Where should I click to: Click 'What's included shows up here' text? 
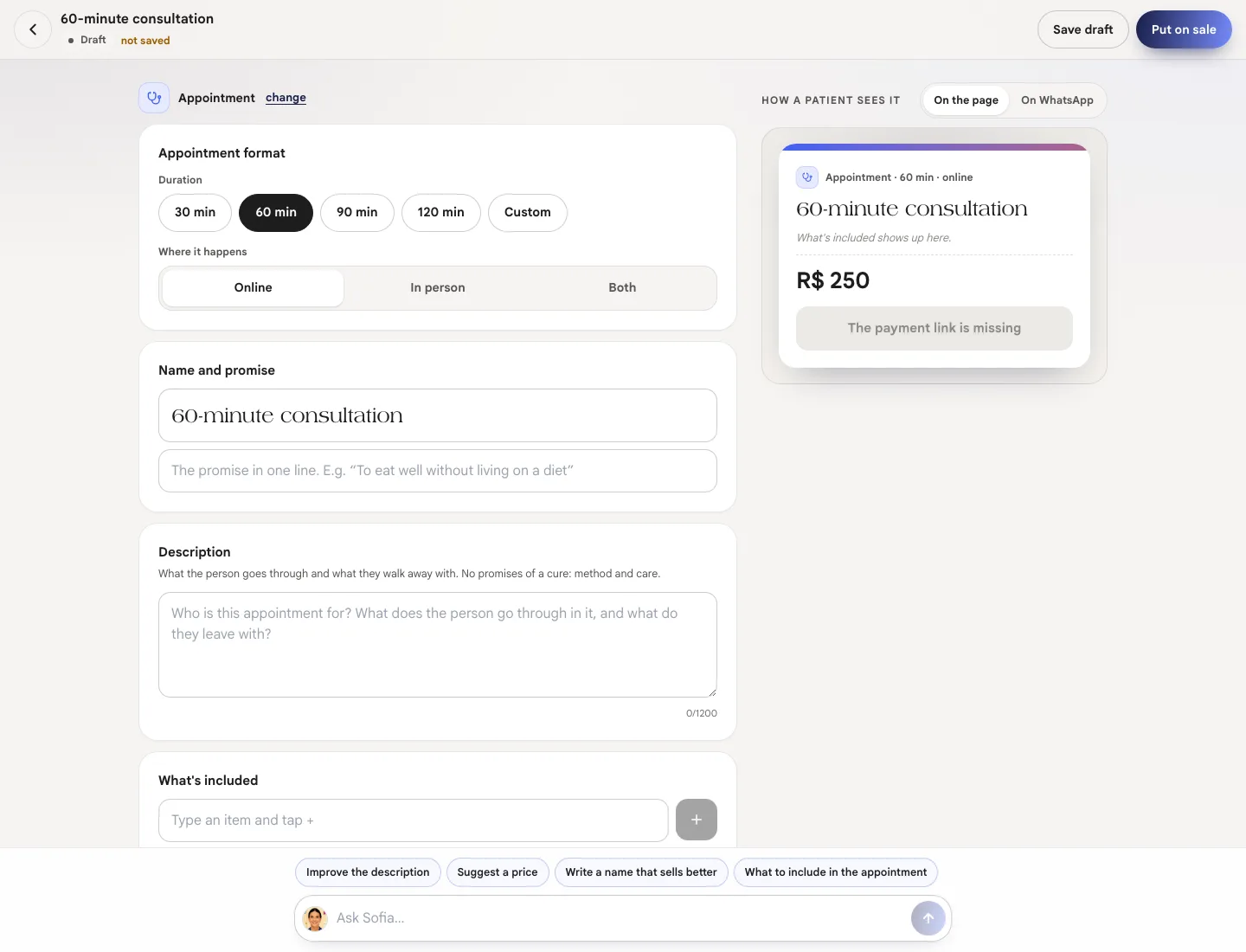point(874,238)
